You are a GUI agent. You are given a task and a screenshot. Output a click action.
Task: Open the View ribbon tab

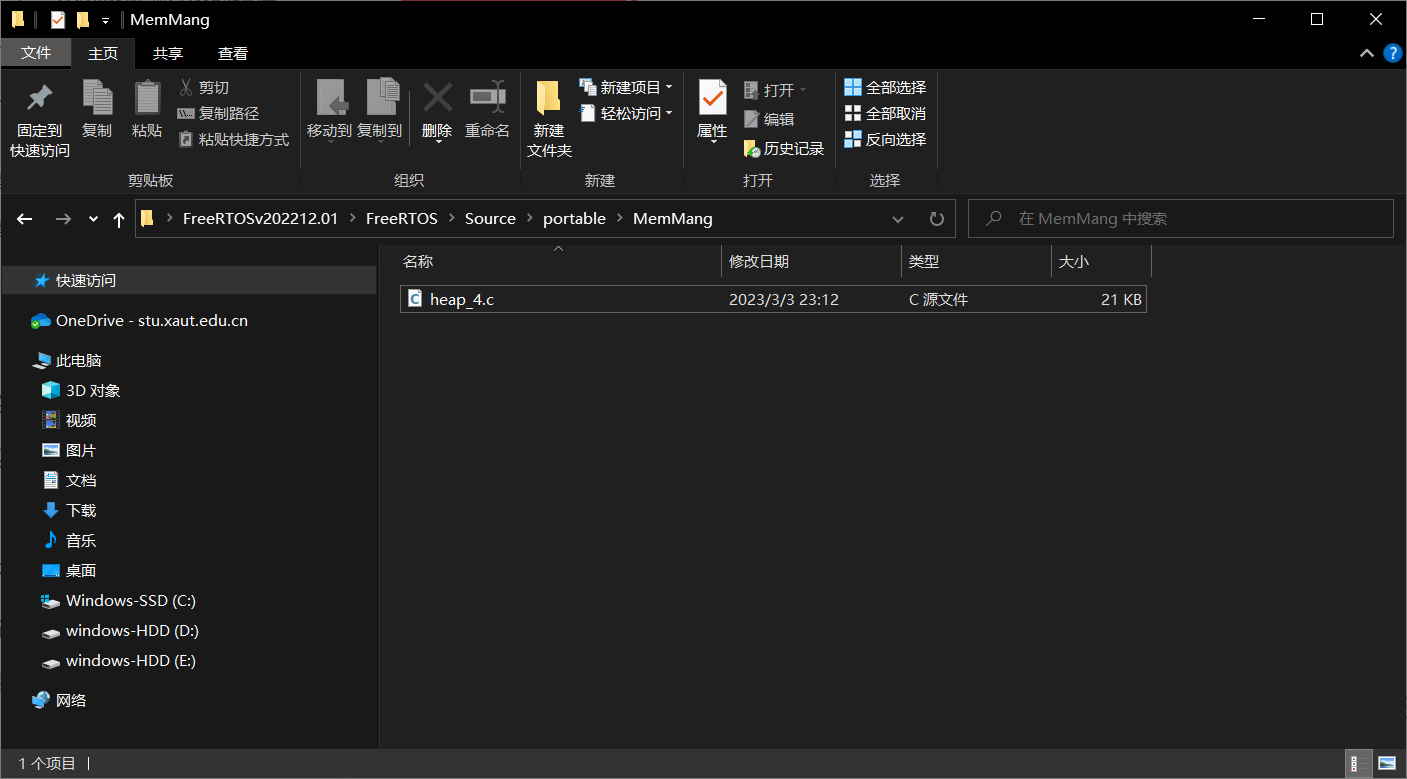coord(233,54)
